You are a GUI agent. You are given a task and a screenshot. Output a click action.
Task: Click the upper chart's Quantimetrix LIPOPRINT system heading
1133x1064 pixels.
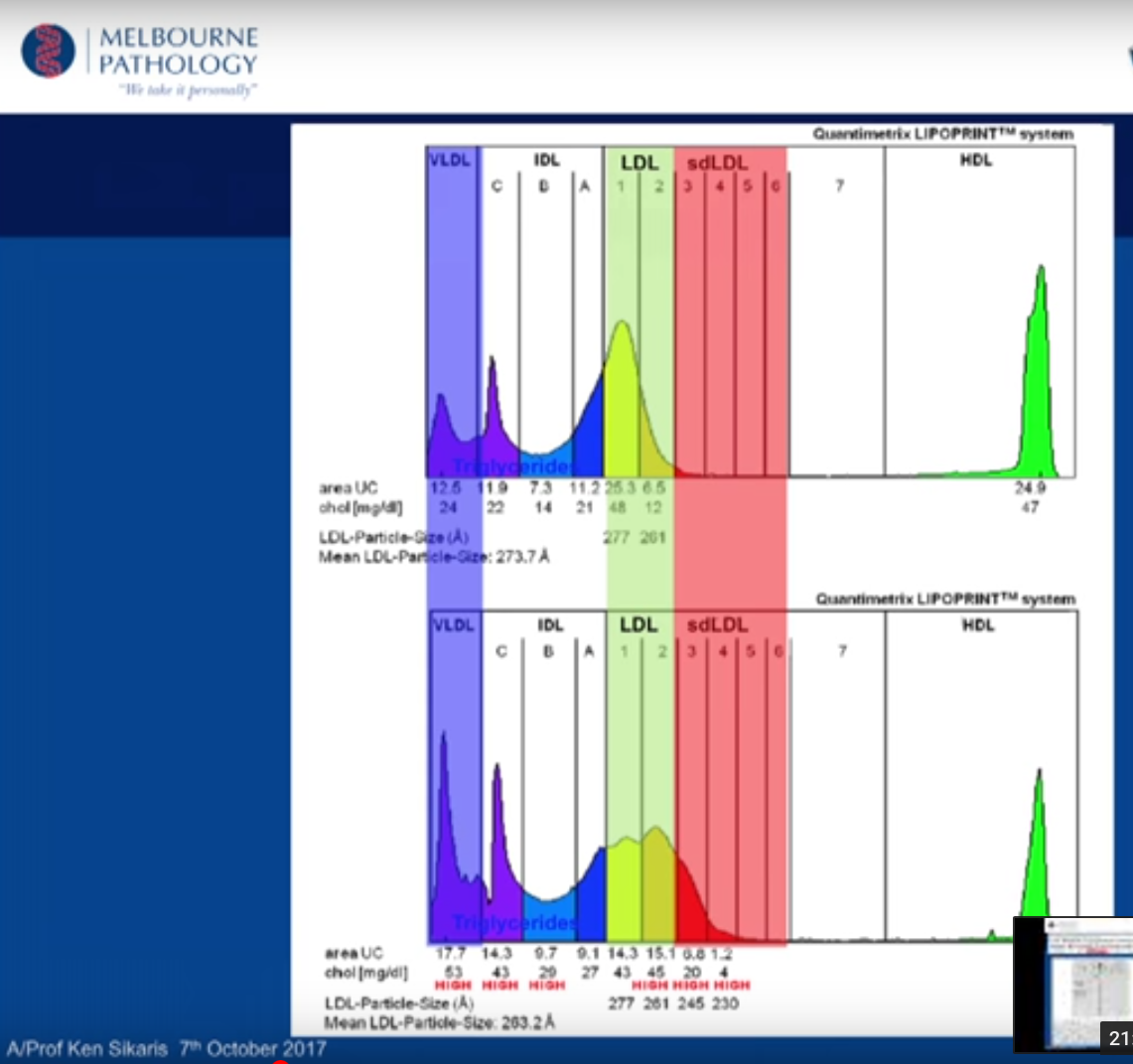[x=943, y=134]
